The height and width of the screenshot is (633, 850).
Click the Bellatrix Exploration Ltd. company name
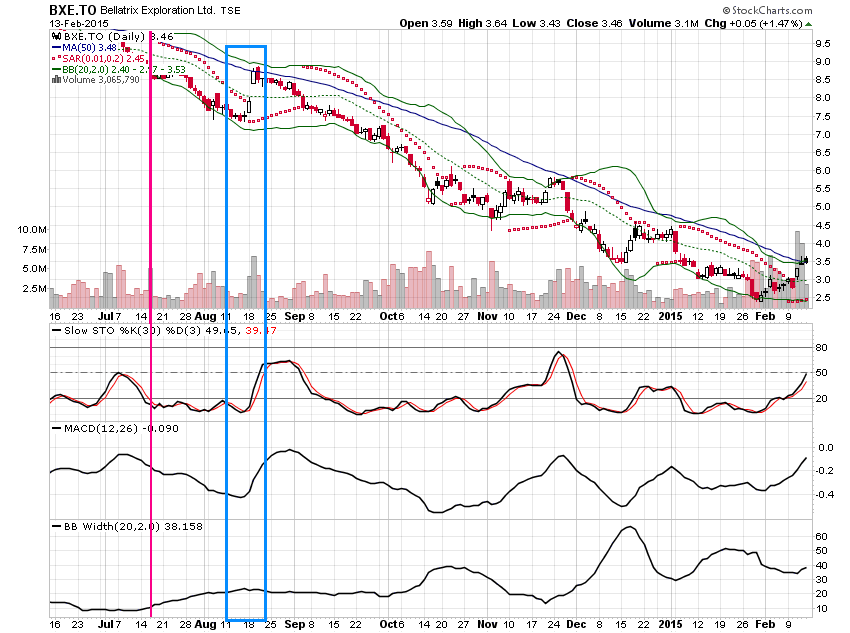(157, 10)
